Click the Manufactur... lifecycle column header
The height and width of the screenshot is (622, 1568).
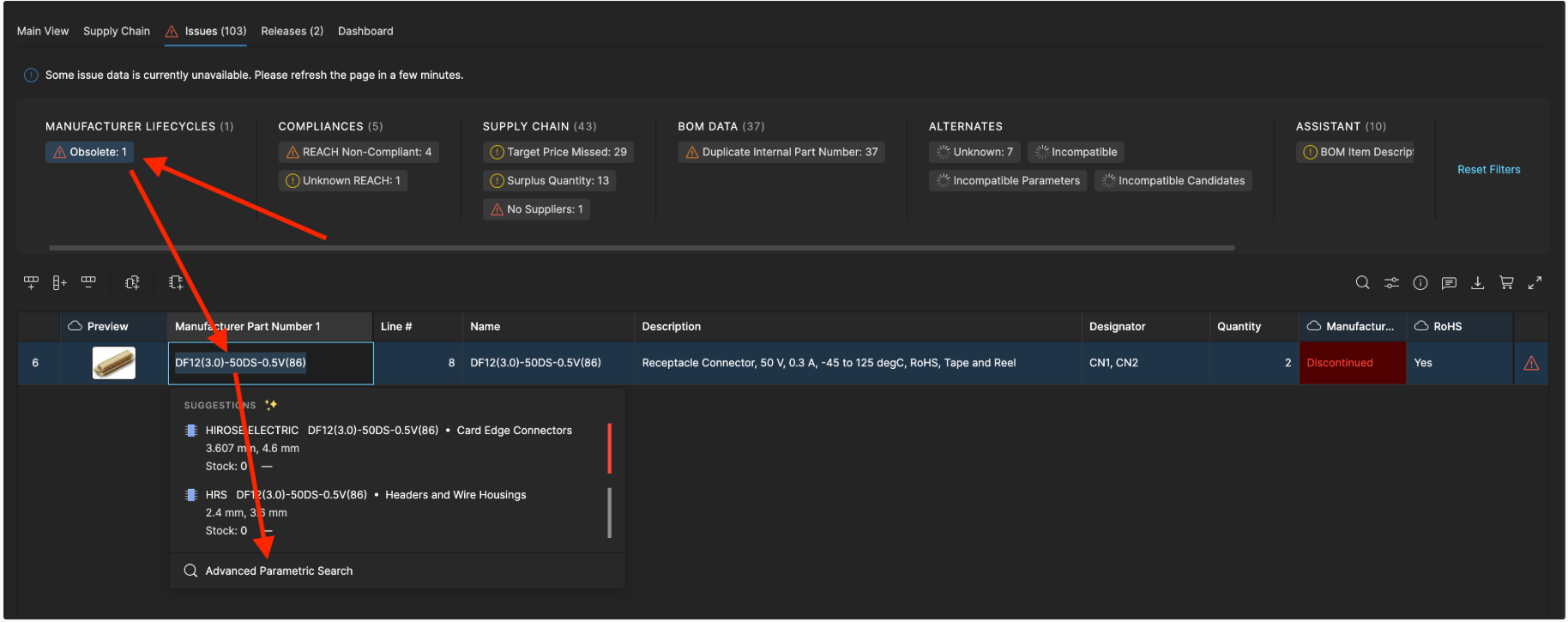coord(1353,326)
